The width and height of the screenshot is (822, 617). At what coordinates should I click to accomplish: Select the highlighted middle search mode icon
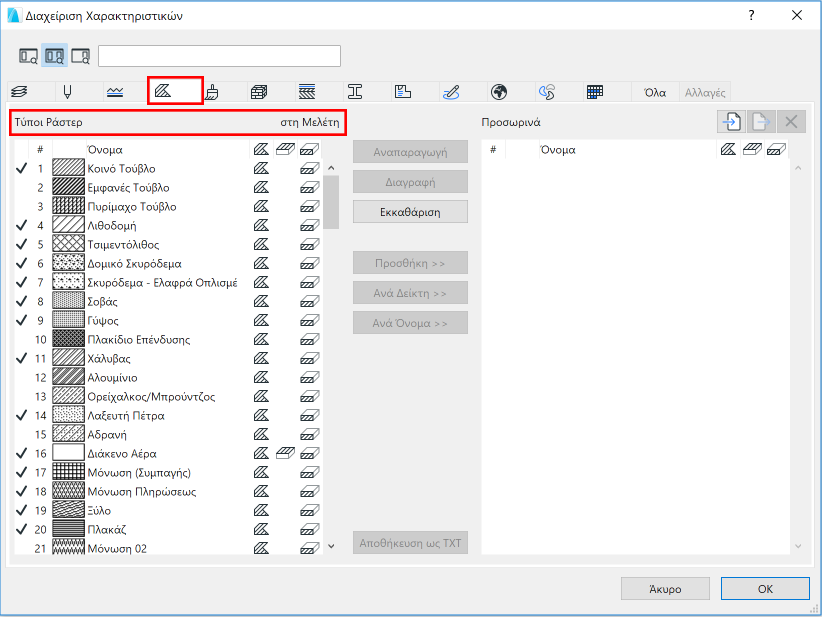coord(55,56)
